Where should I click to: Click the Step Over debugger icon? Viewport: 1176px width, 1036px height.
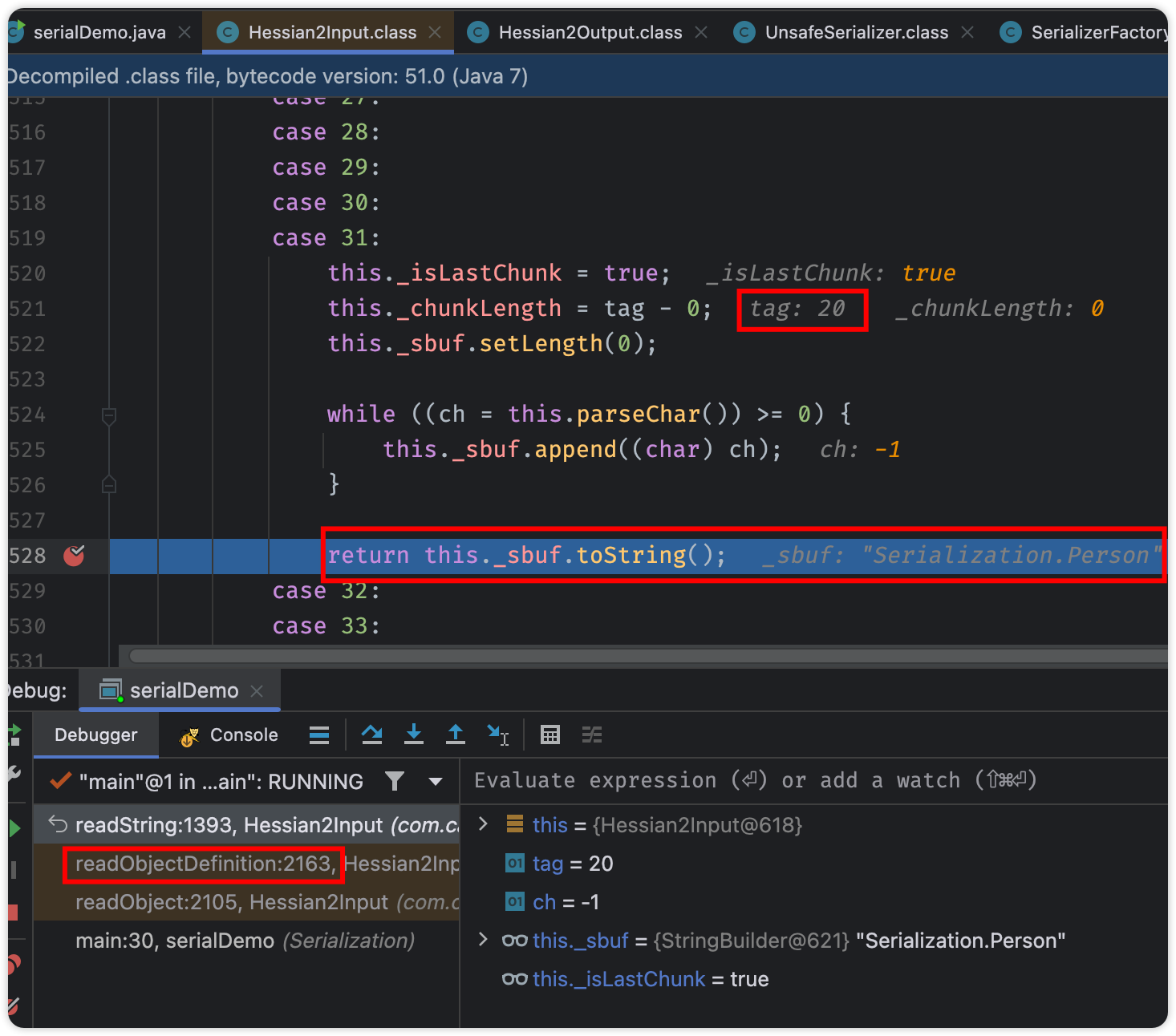(371, 735)
